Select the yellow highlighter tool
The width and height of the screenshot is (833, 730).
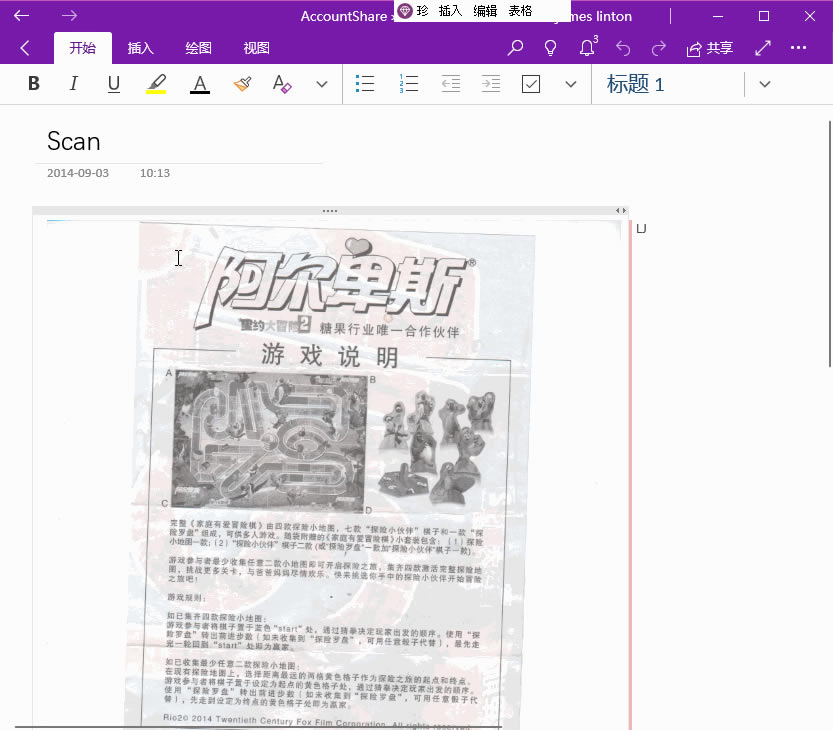tap(155, 84)
